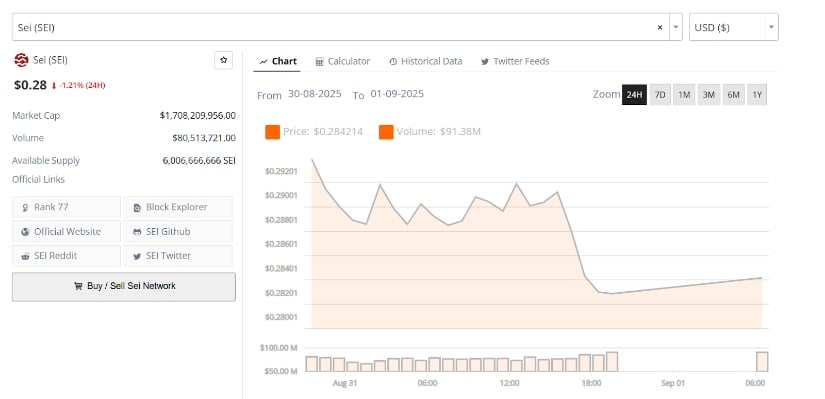The height and width of the screenshot is (399, 825).
Task: Toggle the Price series legend swatch
Action: pyautogui.click(x=273, y=132)
